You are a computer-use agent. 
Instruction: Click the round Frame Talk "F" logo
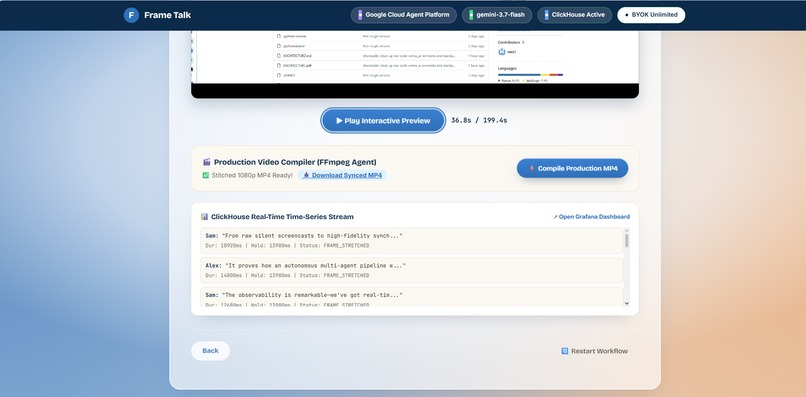click(131, 15)
